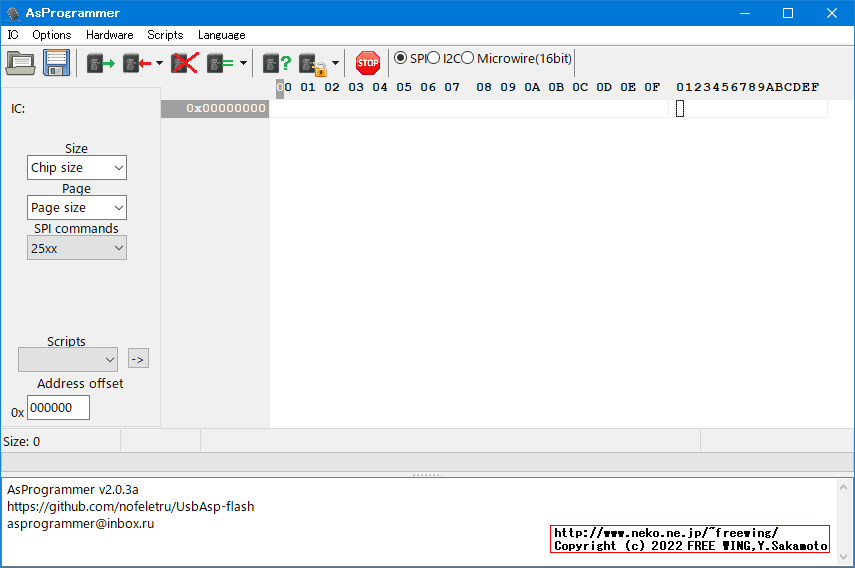Click the progress bar below status bar
The image size is (855, 568).
point(428,462)
